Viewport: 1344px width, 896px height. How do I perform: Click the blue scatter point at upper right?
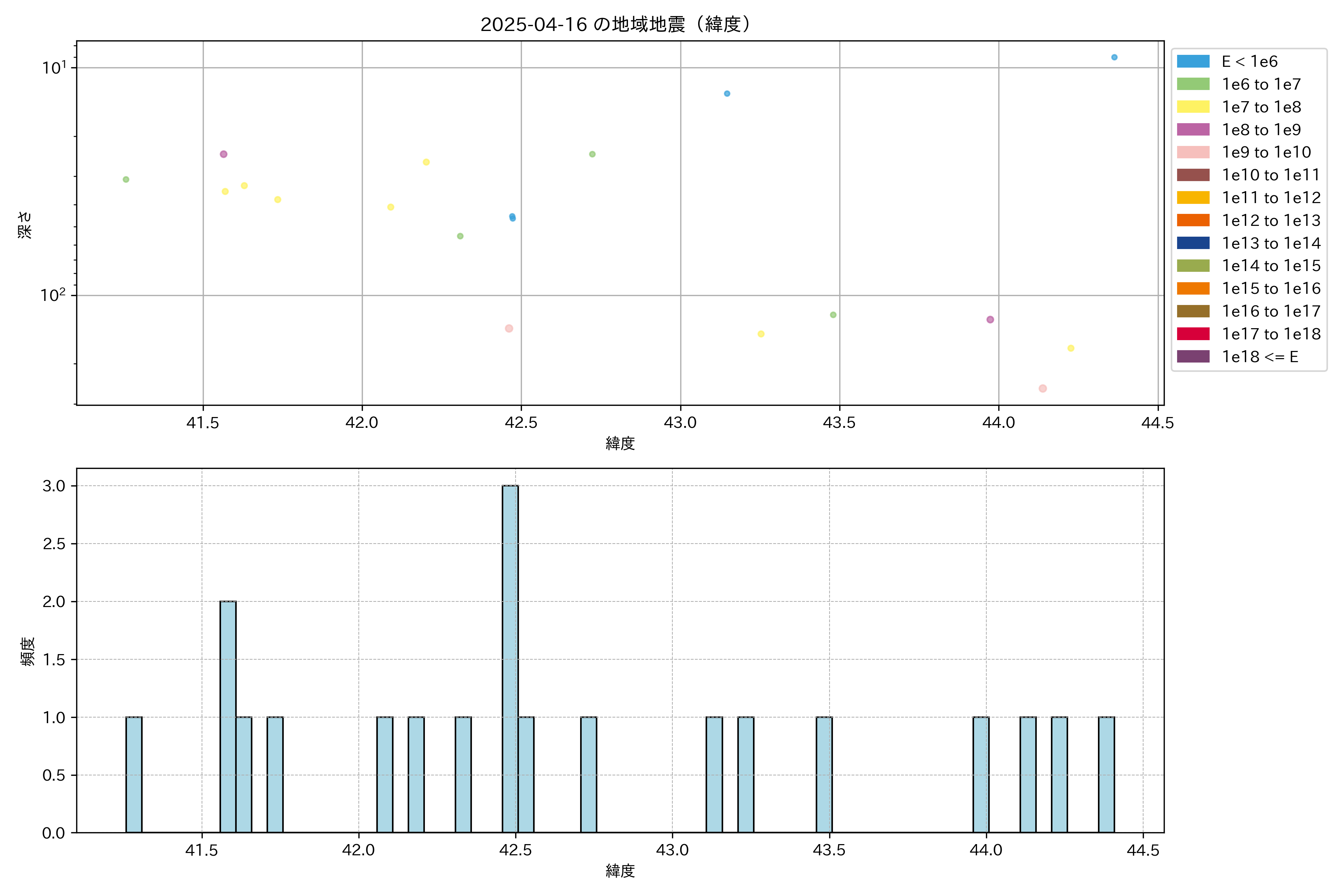tap(1114, 57)
